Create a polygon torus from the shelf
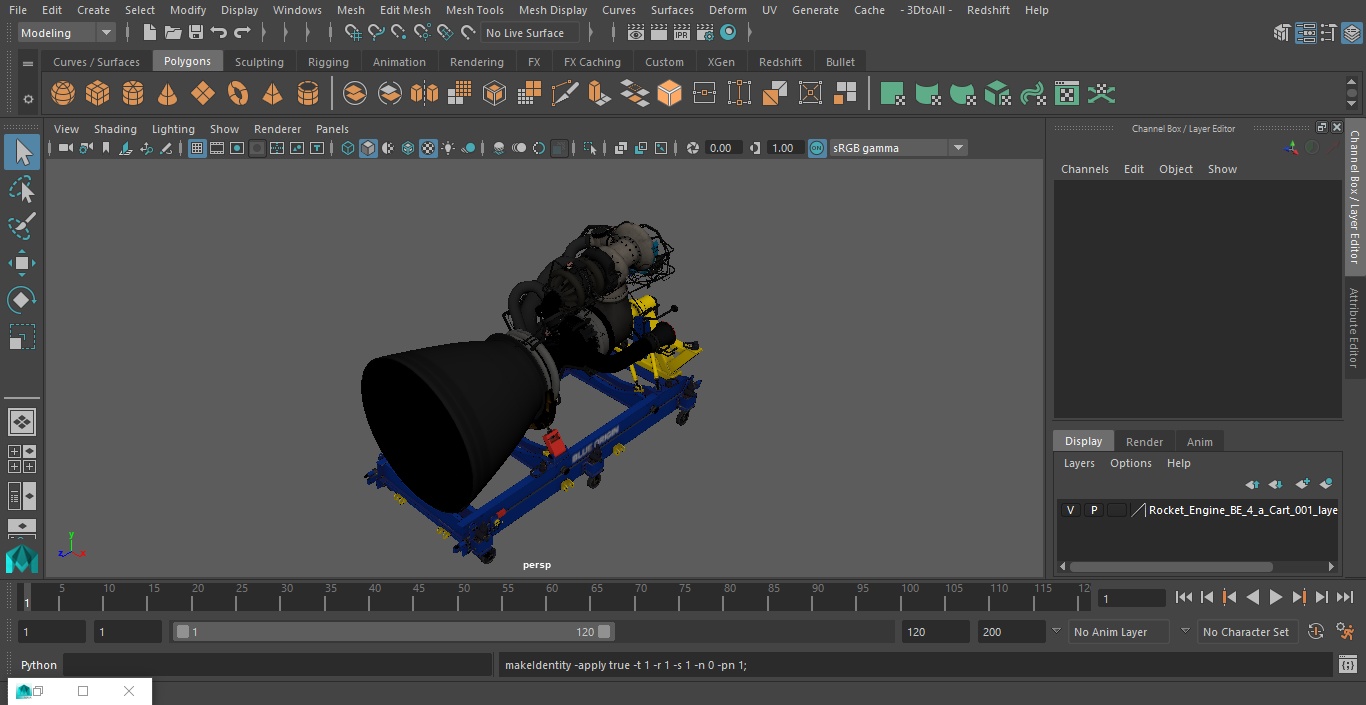This screenshot has height=705, width=1366. pyautogui.click(x=238, y=94)
